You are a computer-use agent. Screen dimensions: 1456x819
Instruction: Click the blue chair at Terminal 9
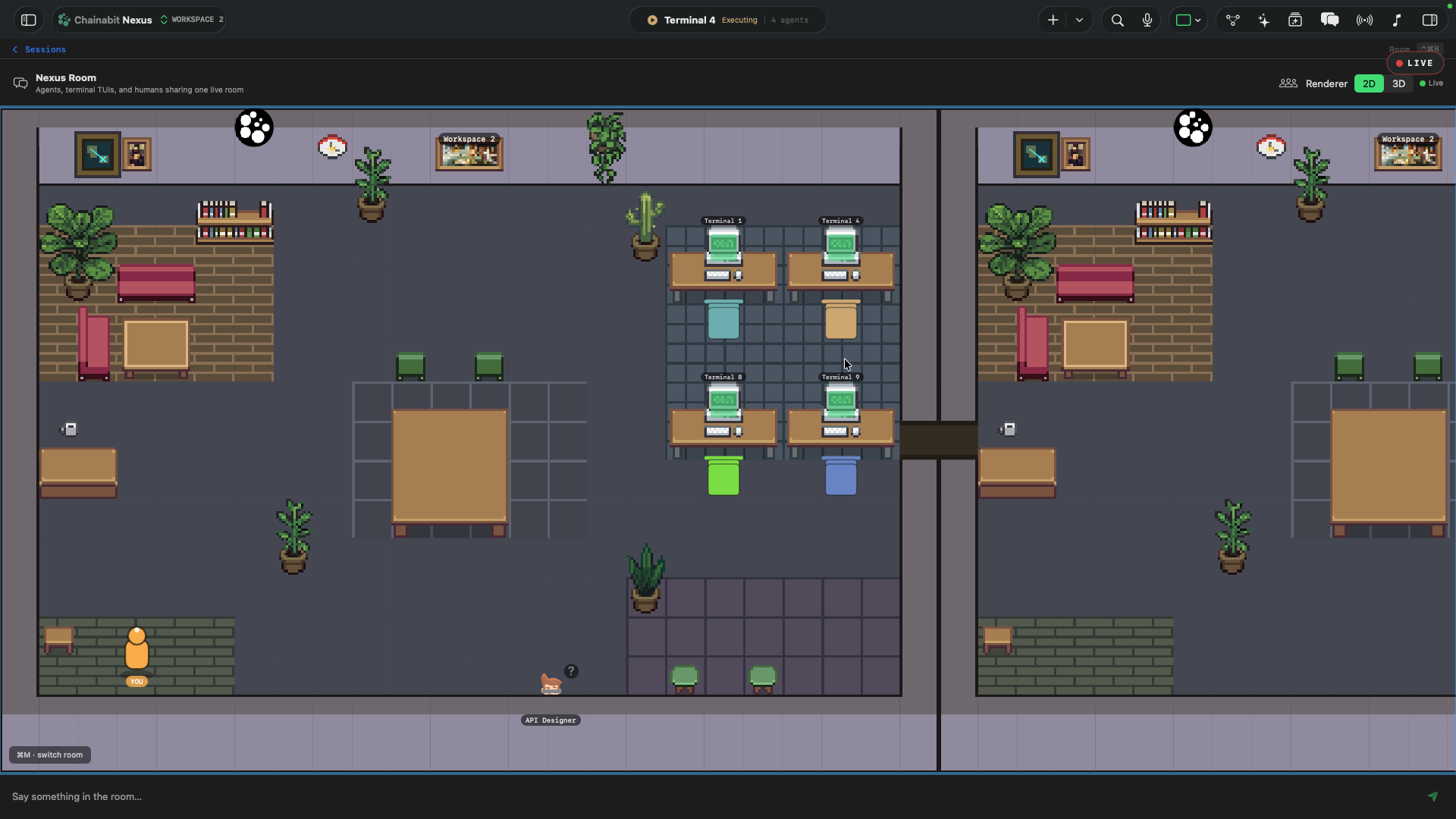[x=841, y=476]
